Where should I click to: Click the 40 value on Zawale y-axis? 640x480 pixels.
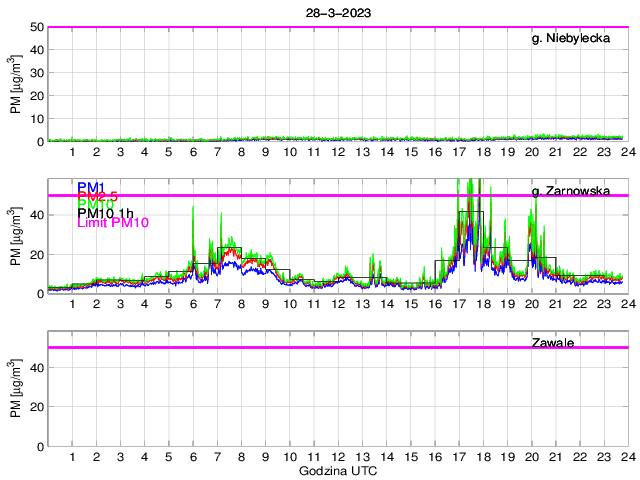click(36, 368)
